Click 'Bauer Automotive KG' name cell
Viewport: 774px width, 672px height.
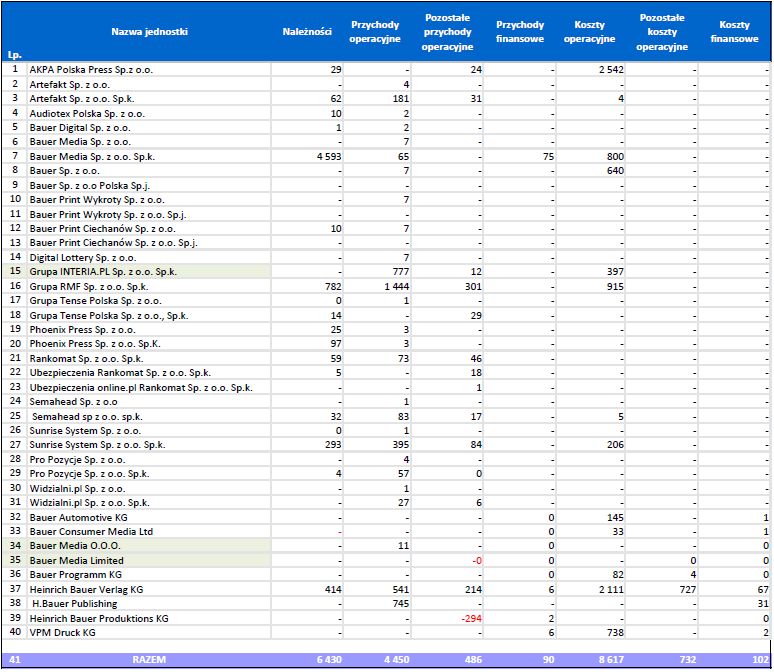(x=78, y=517)
